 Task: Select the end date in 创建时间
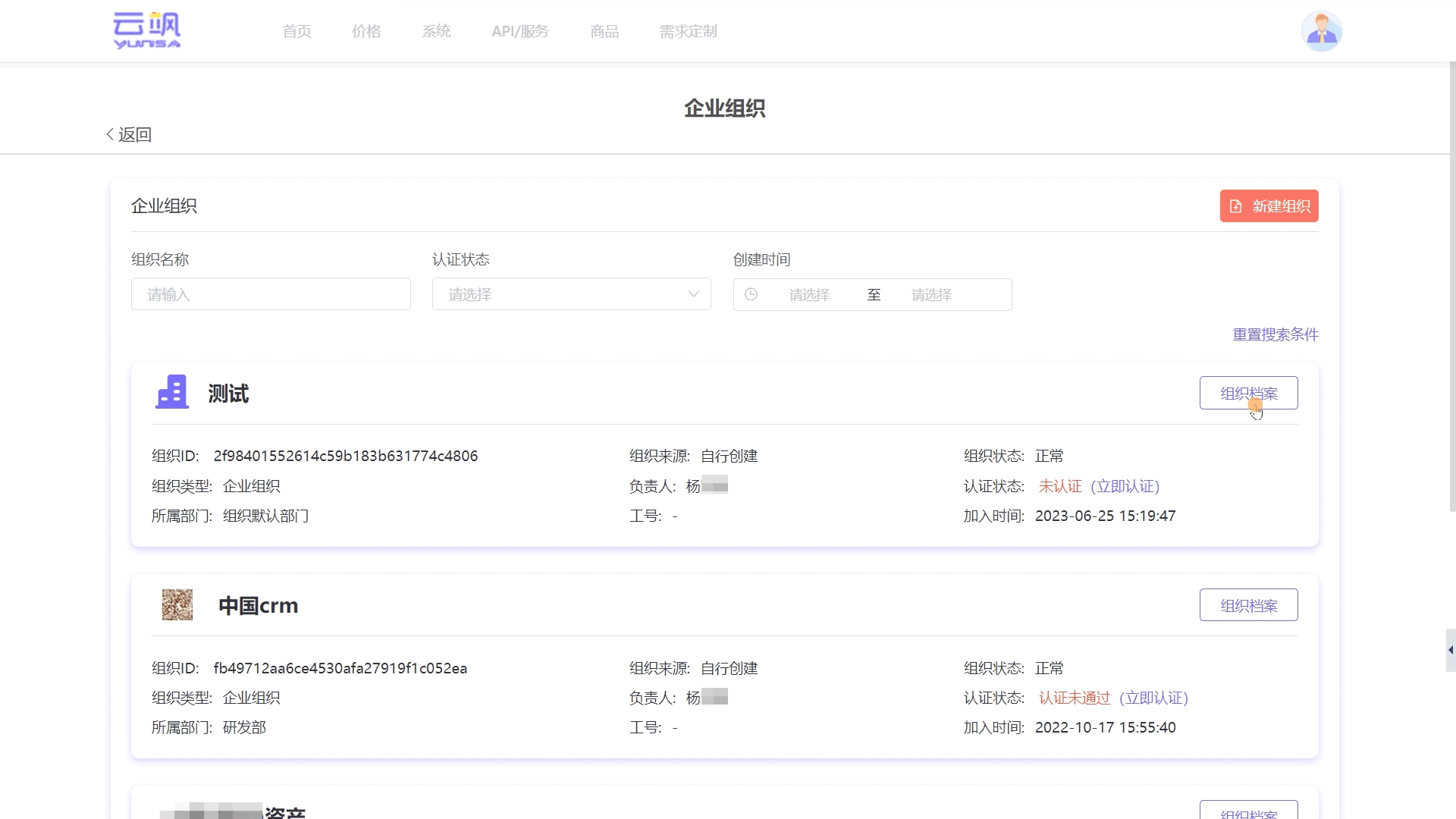click(x=931, y=294)
